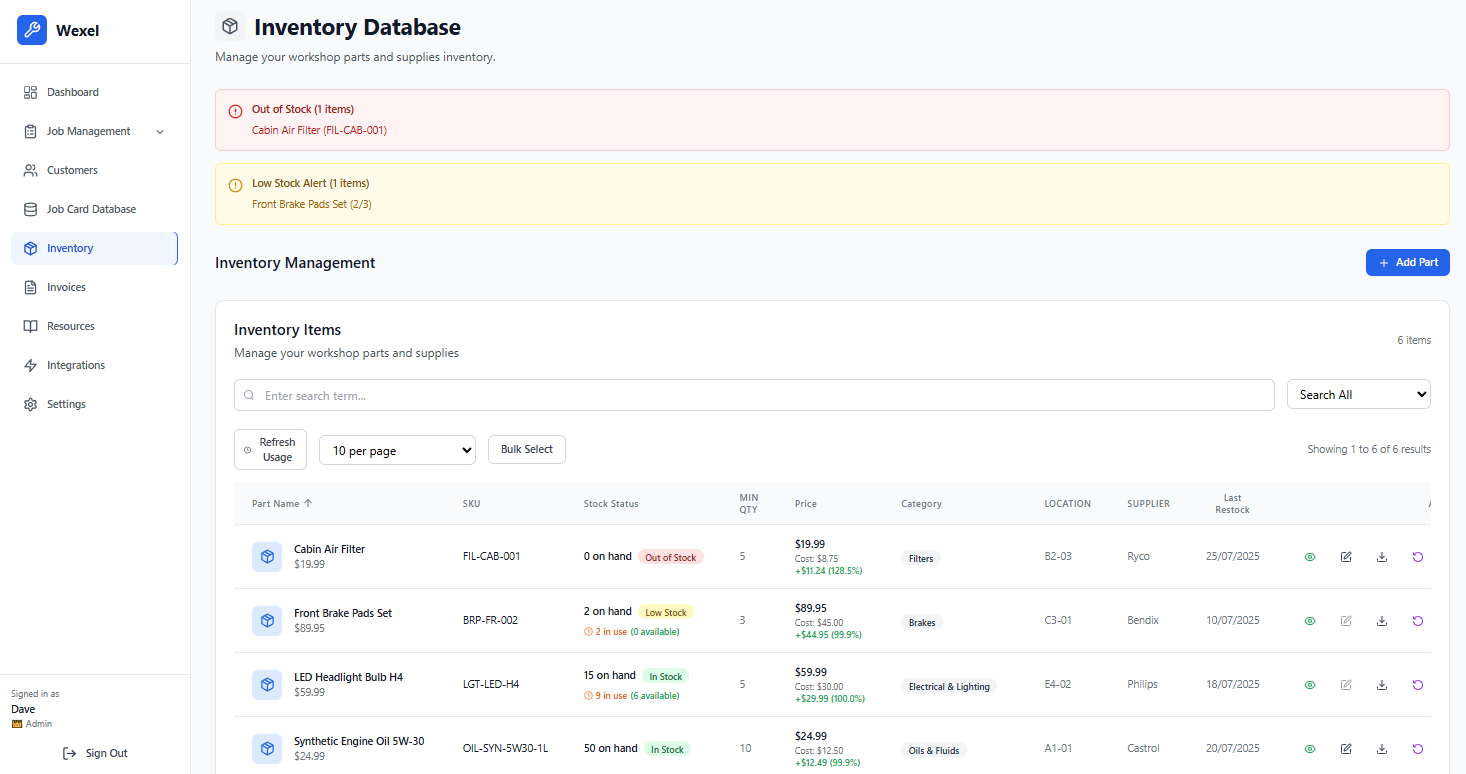The height and width of the screenshot is (774, 1466).
Task: Click the Last Restock column header
Action: [x=1232, y=503]
